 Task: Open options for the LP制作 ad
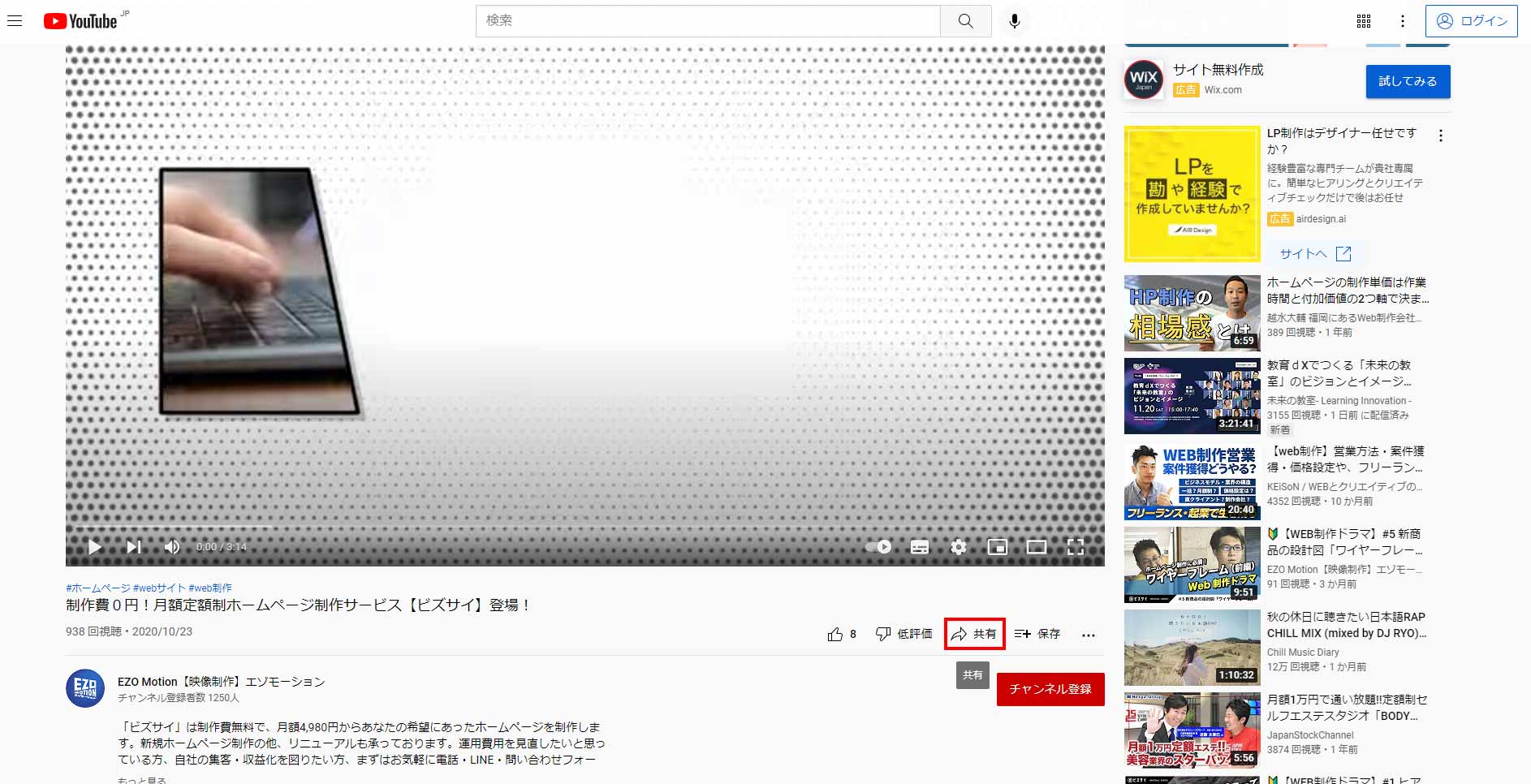coord(1440,136)
